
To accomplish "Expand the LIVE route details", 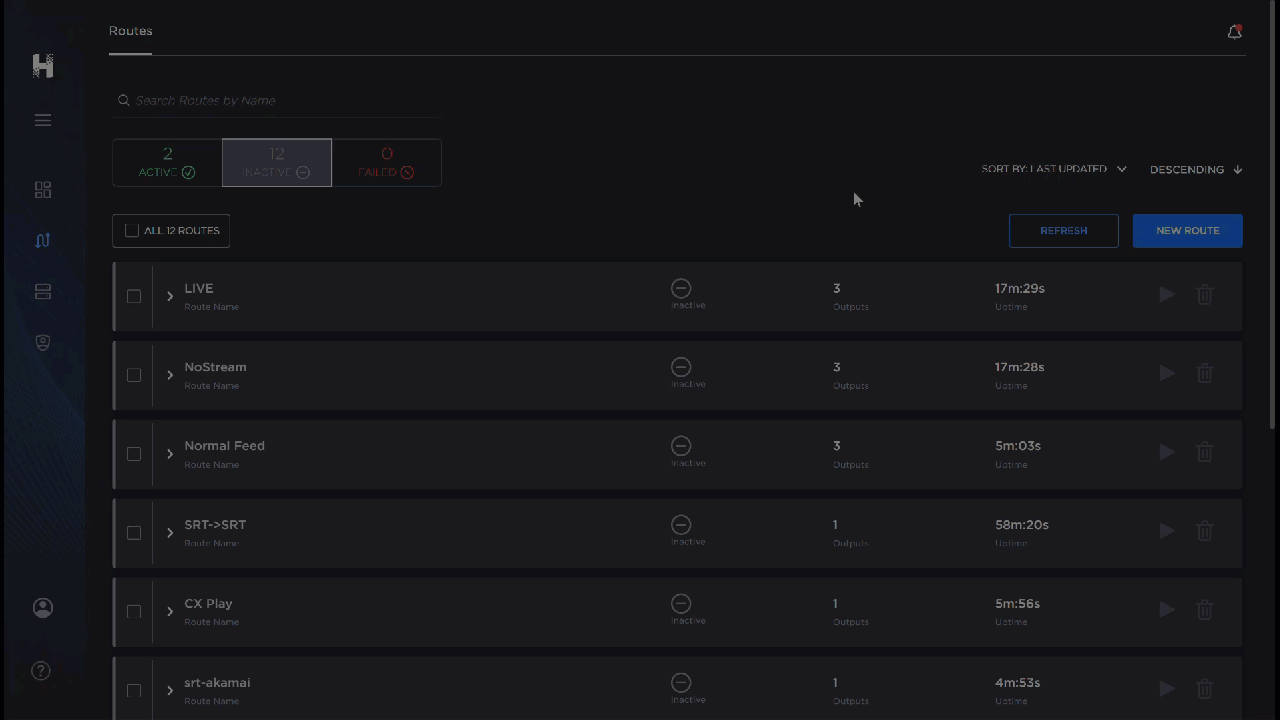I will coord(170,296).
